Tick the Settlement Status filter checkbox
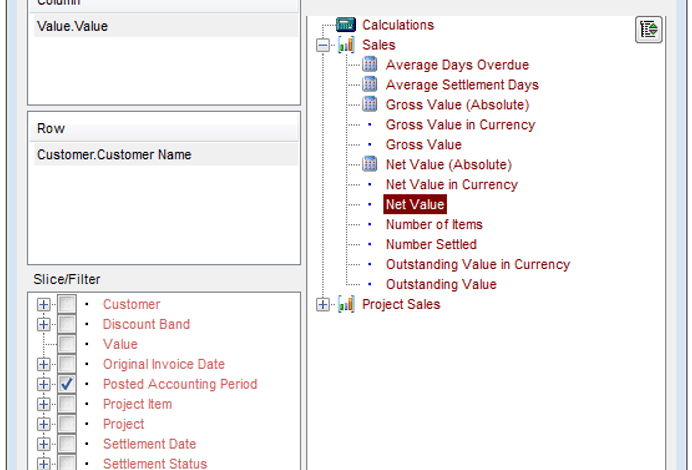 (67, 462)
